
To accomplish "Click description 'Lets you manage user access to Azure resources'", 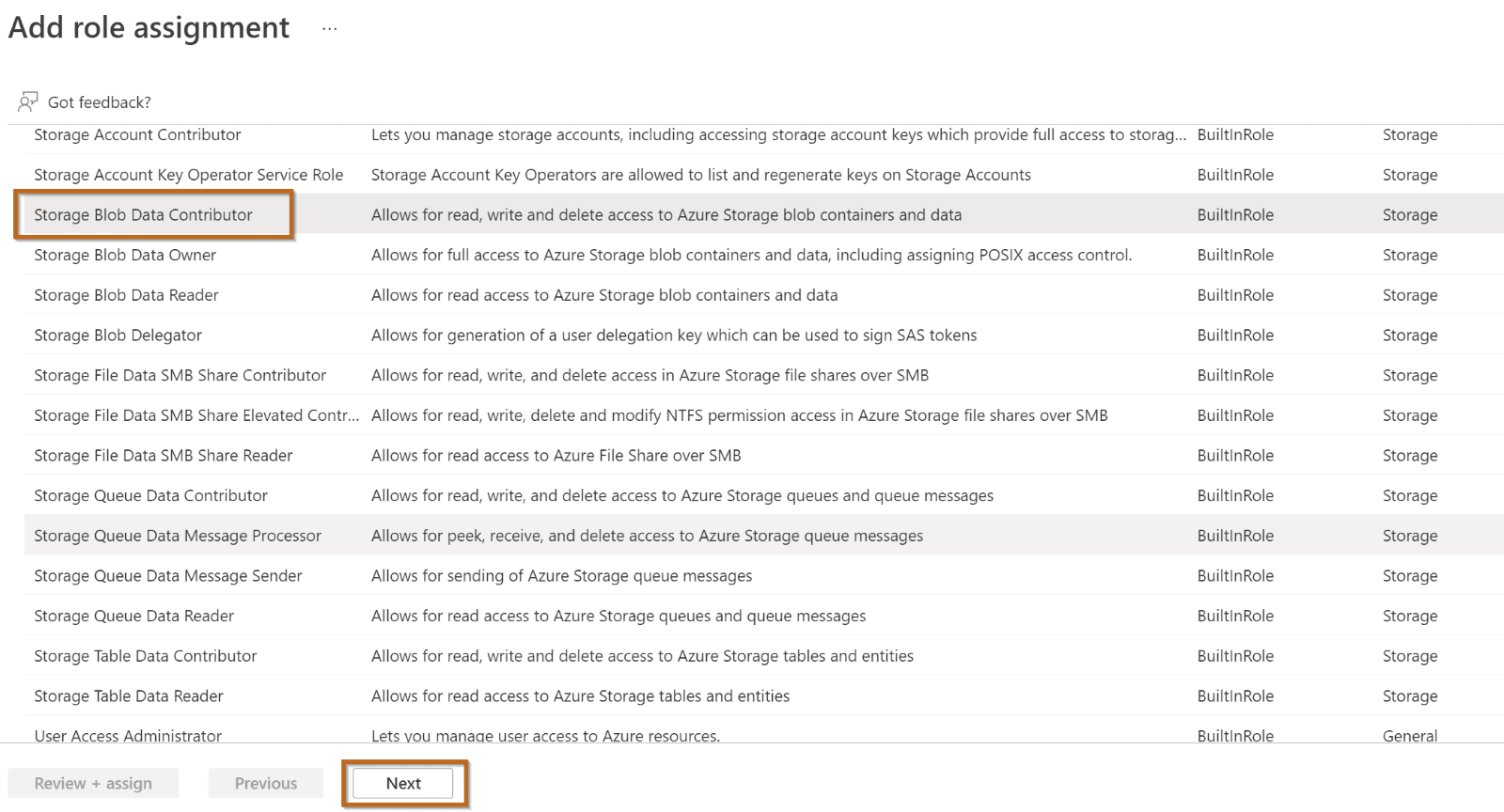I will tap(545, 736).
